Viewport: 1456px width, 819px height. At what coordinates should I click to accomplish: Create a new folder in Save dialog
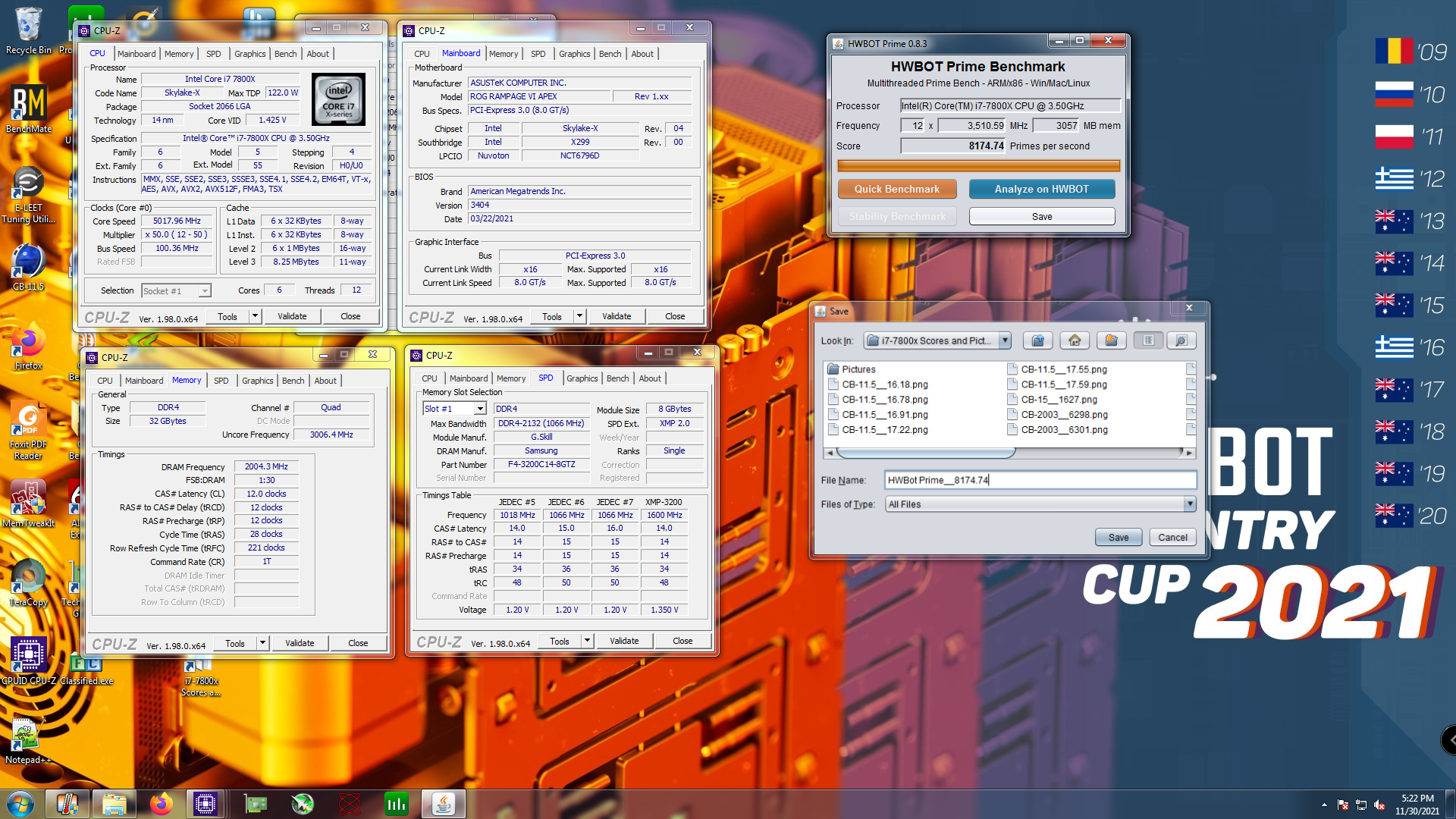[x=1111, y=340]
